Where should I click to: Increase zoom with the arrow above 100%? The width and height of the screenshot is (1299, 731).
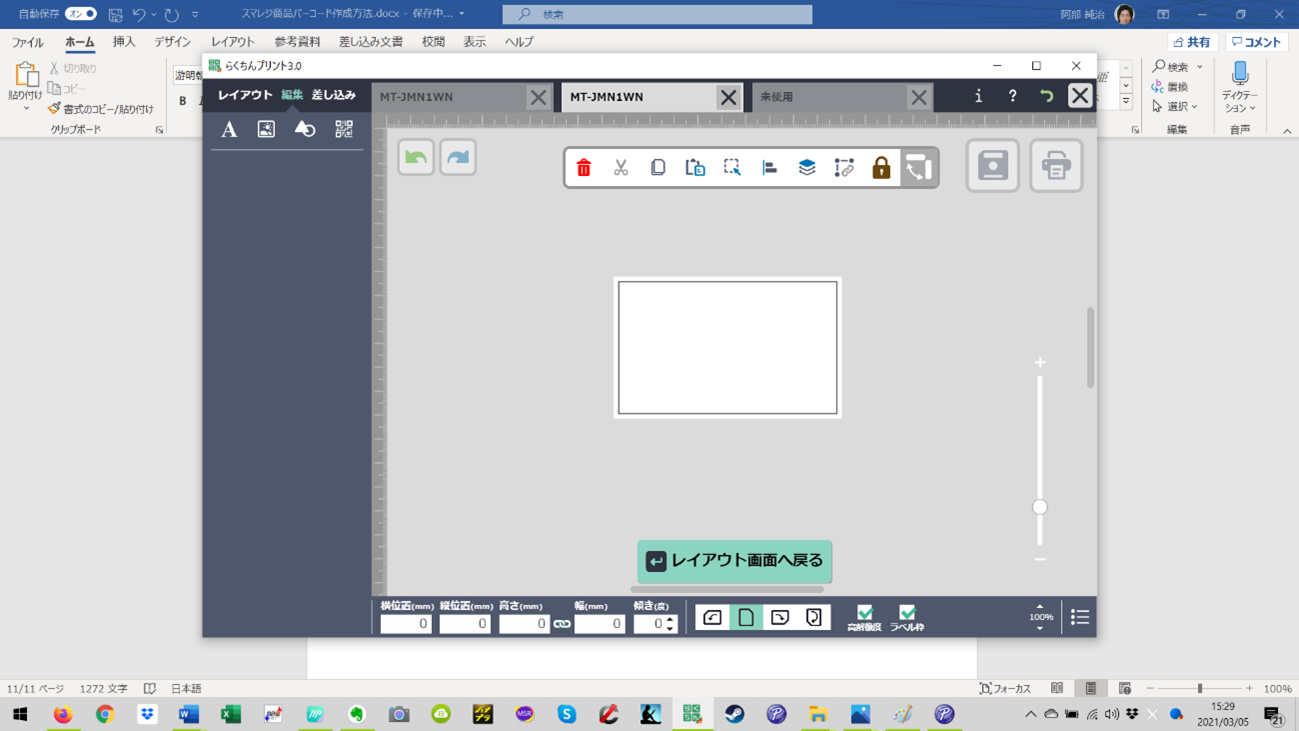[1040, 606]
